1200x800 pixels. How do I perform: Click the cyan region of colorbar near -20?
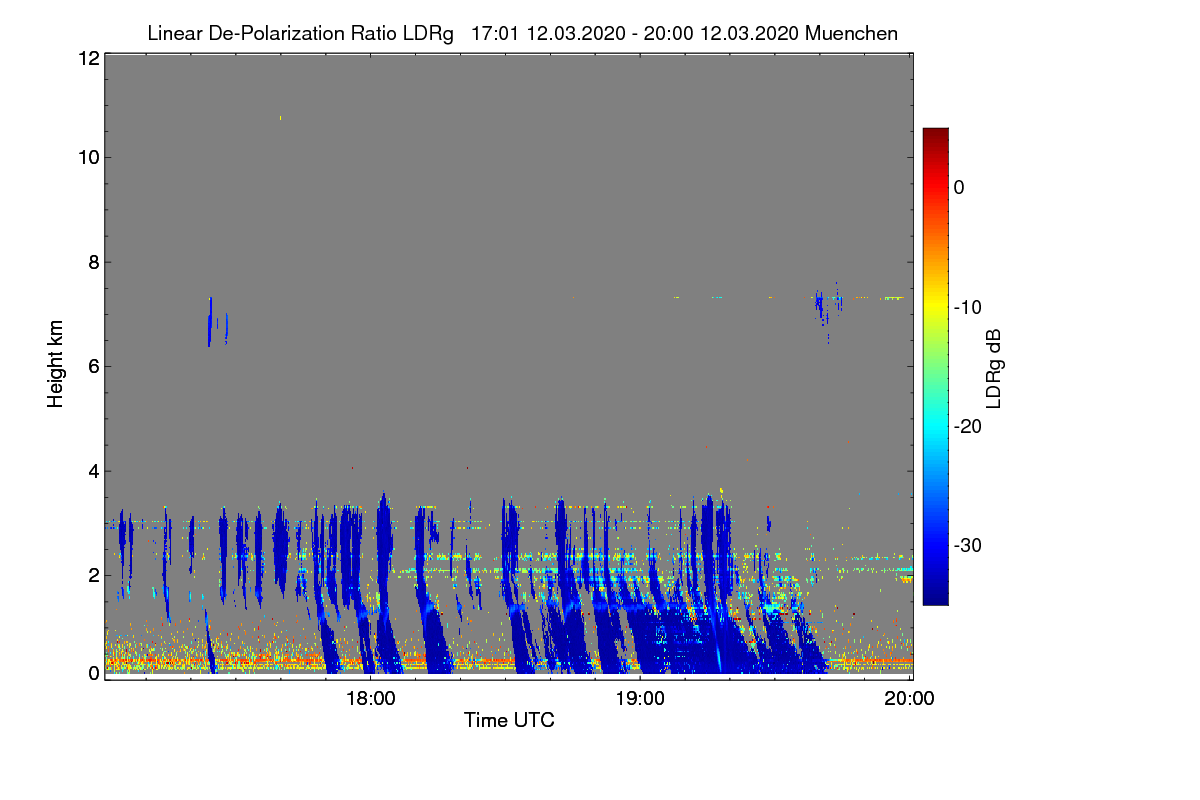coord(935,426)
